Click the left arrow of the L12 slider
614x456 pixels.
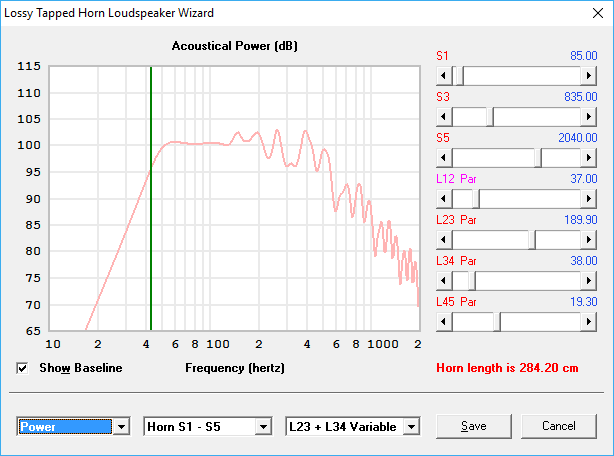point(444,199)
